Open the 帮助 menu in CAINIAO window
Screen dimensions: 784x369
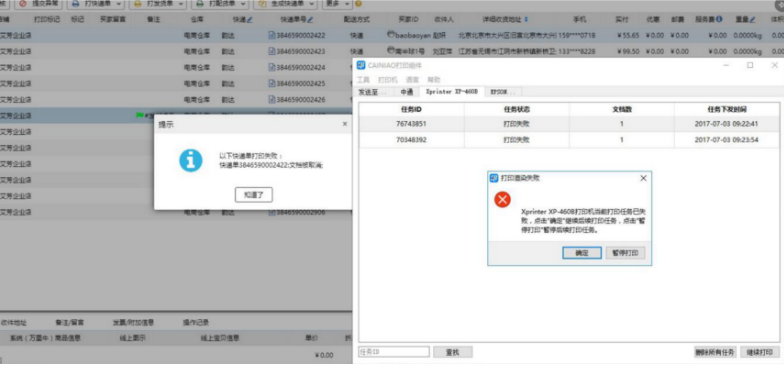(434, 80)
